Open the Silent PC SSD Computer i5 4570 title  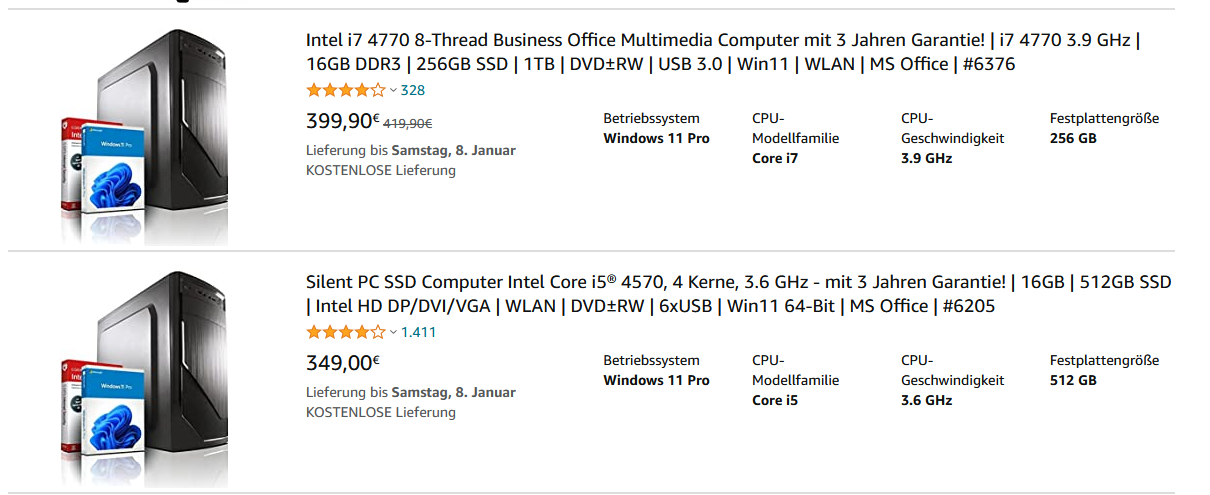pos(738,294)
